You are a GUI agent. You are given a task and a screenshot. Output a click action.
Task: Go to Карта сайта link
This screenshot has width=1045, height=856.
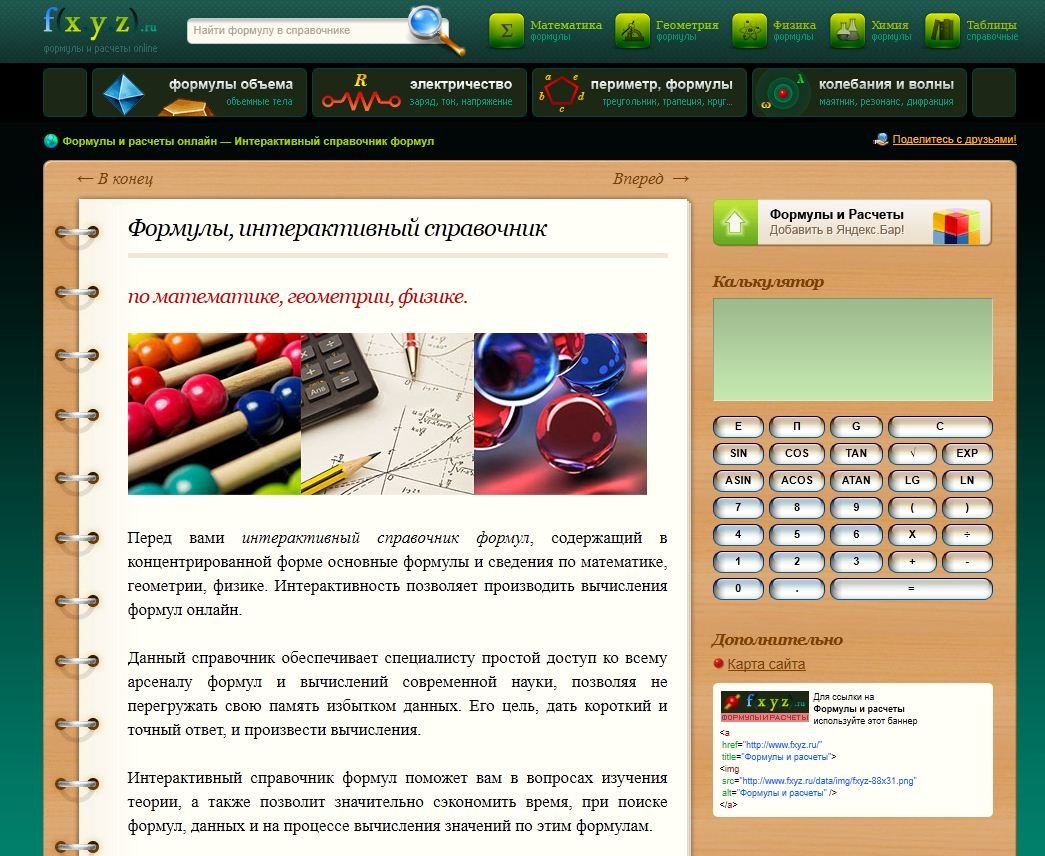(x=766, y=664)
